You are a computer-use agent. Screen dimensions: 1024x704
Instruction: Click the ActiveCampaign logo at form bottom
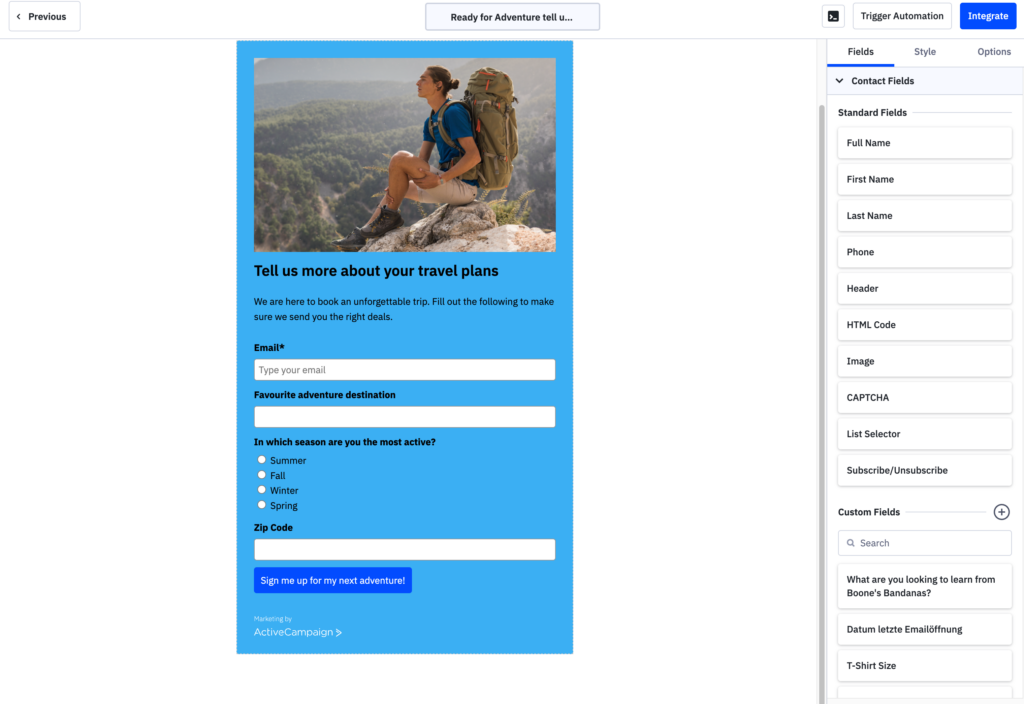296,632
